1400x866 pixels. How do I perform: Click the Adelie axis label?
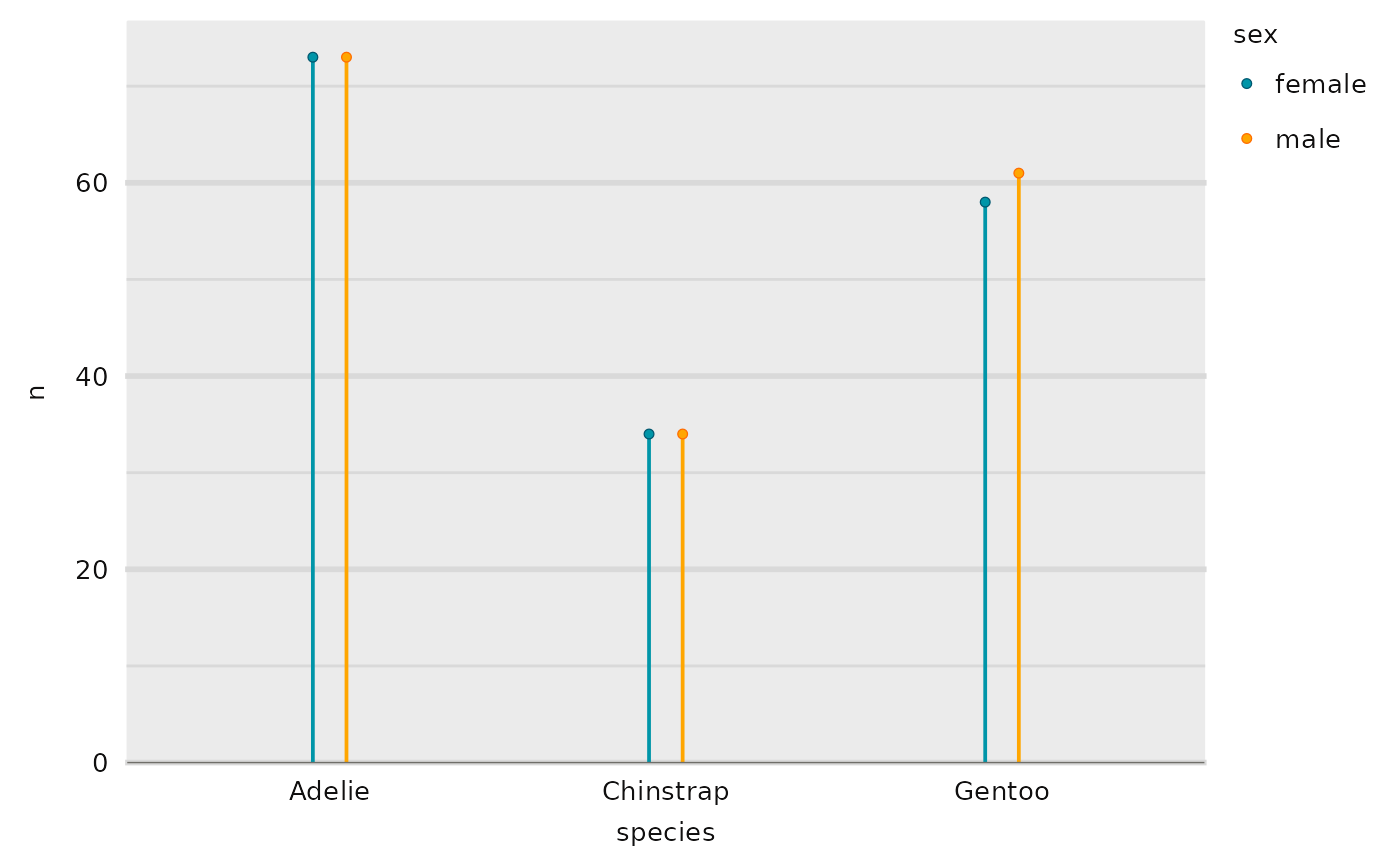329,792
